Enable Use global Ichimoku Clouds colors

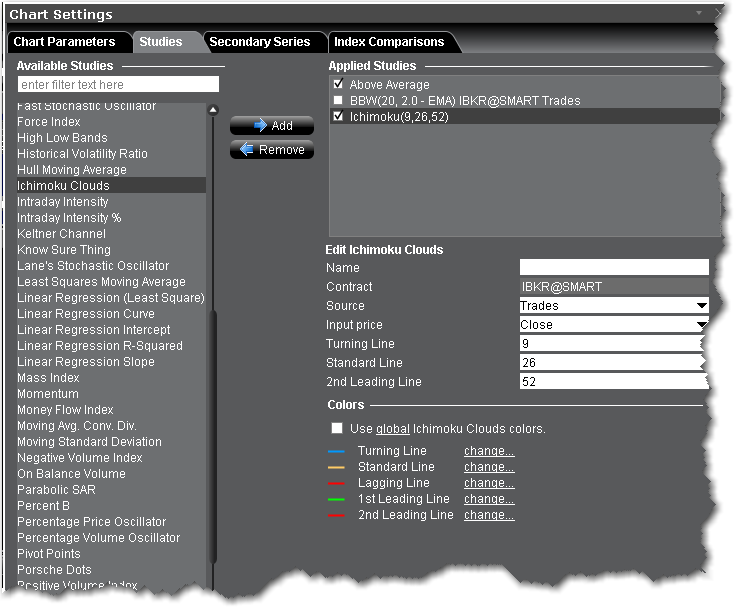pyautogui.click(x=337, y=429)
